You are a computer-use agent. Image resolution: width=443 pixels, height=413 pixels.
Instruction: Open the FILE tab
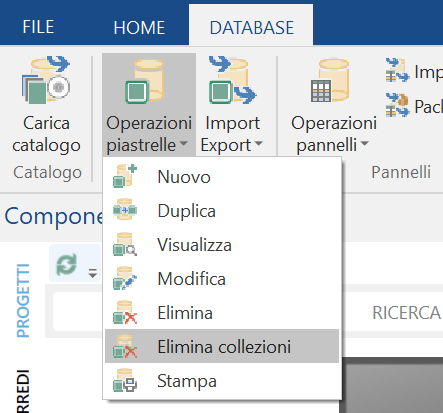click(x=38, y=27)
